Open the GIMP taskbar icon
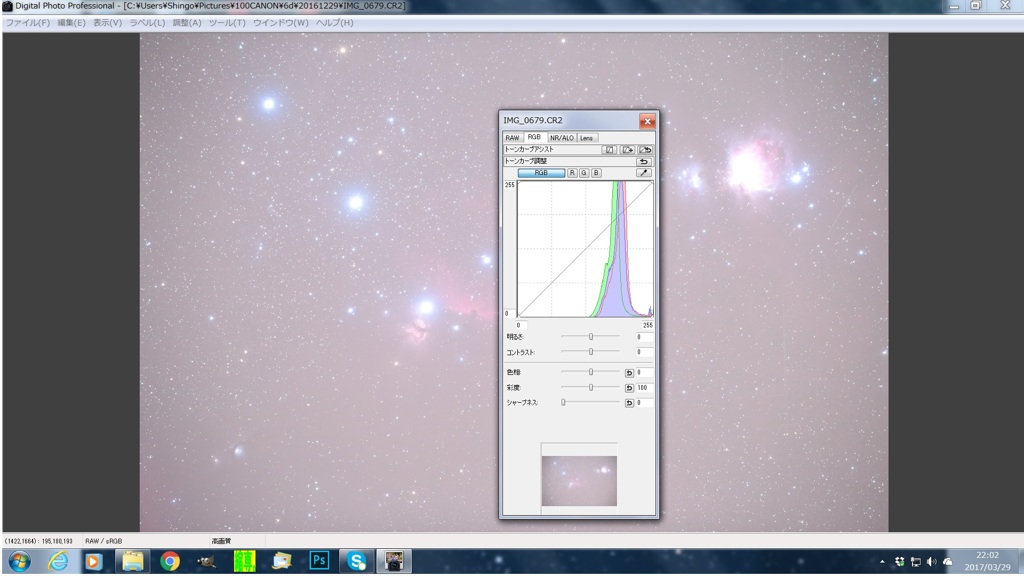Screen dimensions: 1024x576 pos(206,562)
